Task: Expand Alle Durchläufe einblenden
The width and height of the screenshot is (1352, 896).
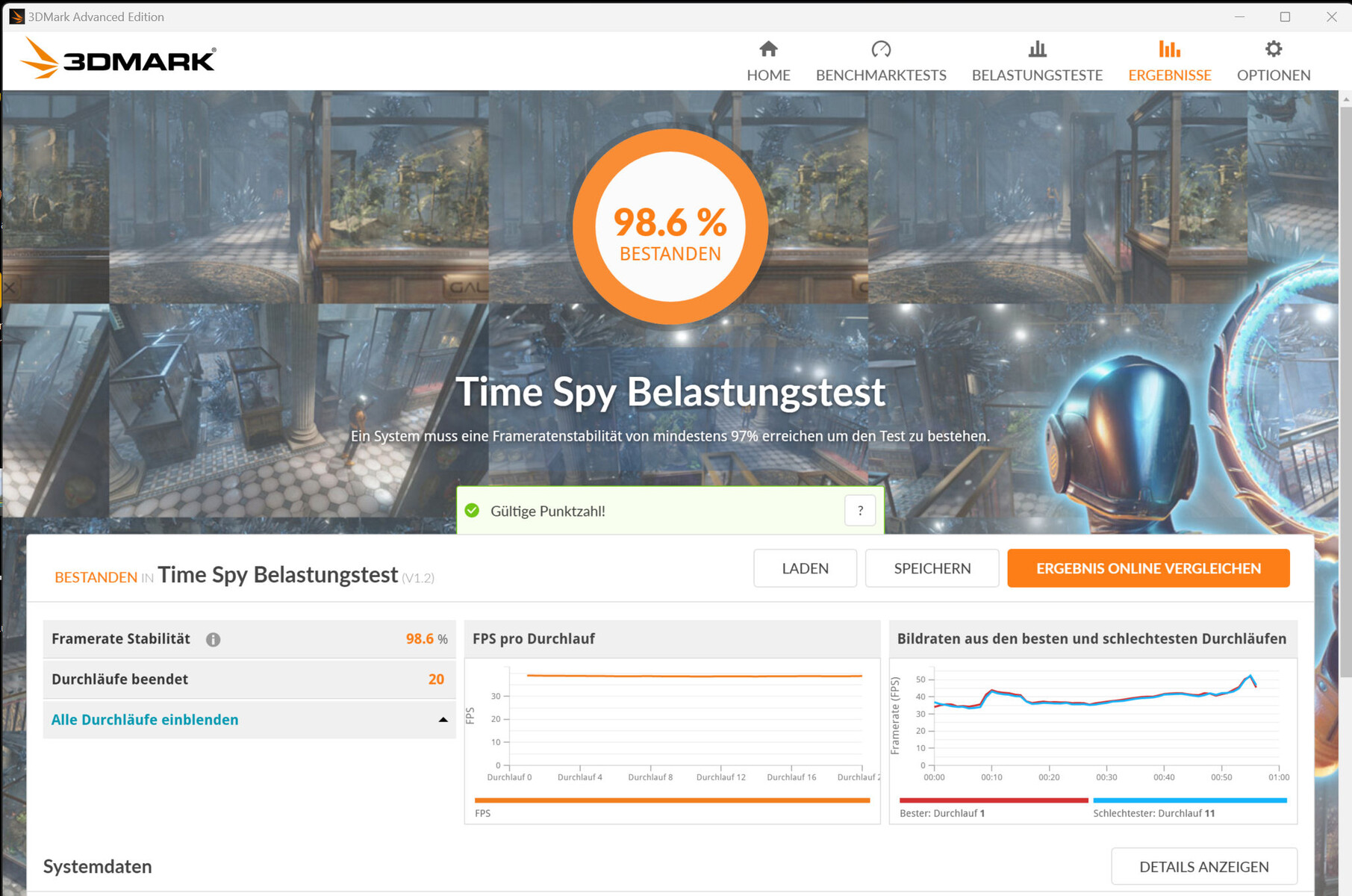Action: (145, 720)
